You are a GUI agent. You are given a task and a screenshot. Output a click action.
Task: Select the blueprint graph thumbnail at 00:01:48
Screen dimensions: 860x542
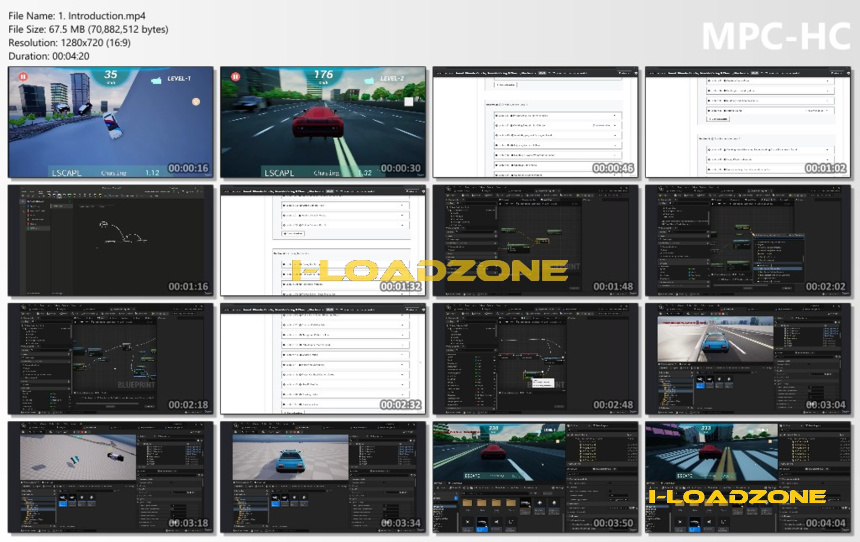(535, 240)
